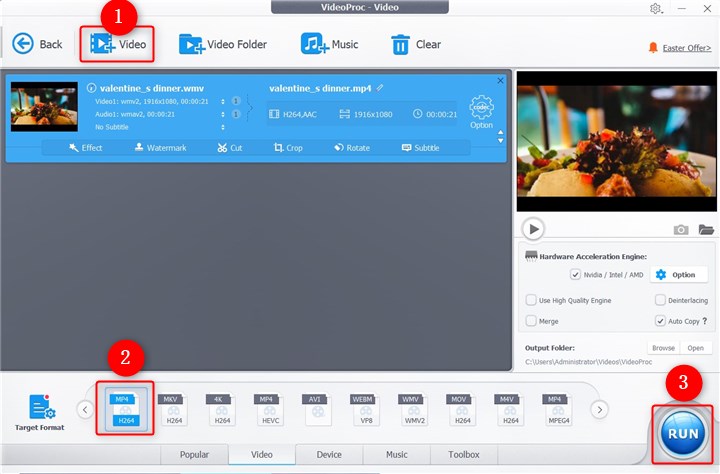Add a video with the Video button

click(x=118, y=44)
